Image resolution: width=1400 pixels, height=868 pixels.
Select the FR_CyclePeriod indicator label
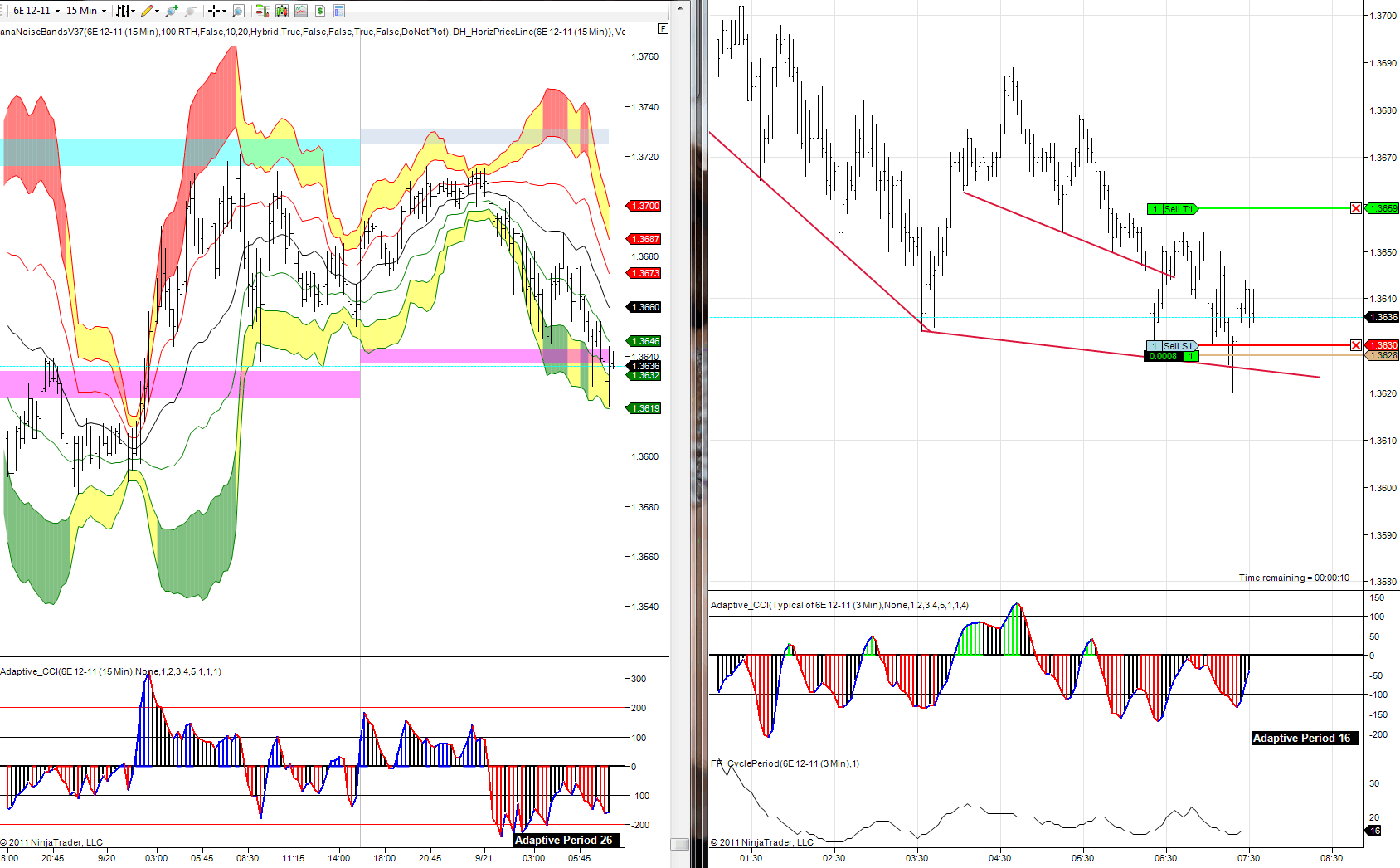(785, 763)
